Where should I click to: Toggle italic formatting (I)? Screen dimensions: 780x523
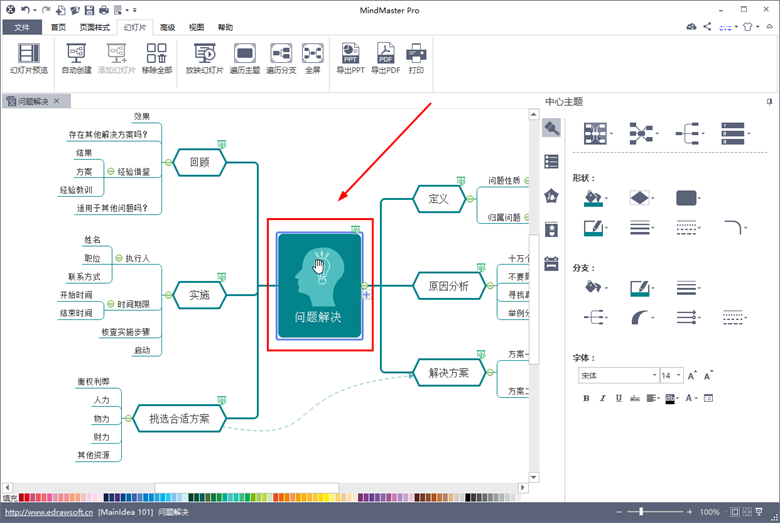[602, 398]
